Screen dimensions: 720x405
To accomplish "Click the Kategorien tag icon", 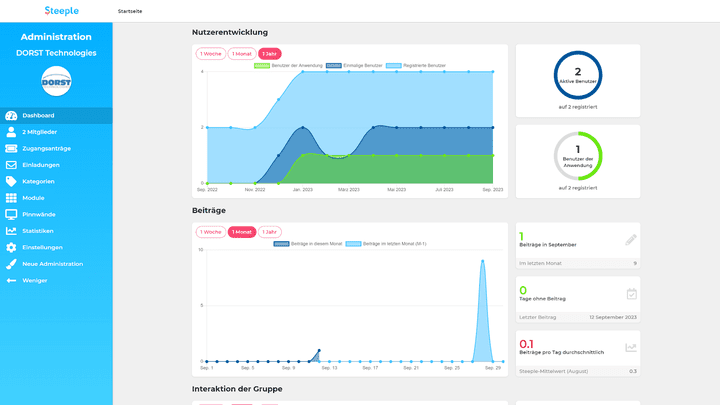I will [x=12, y=181].
